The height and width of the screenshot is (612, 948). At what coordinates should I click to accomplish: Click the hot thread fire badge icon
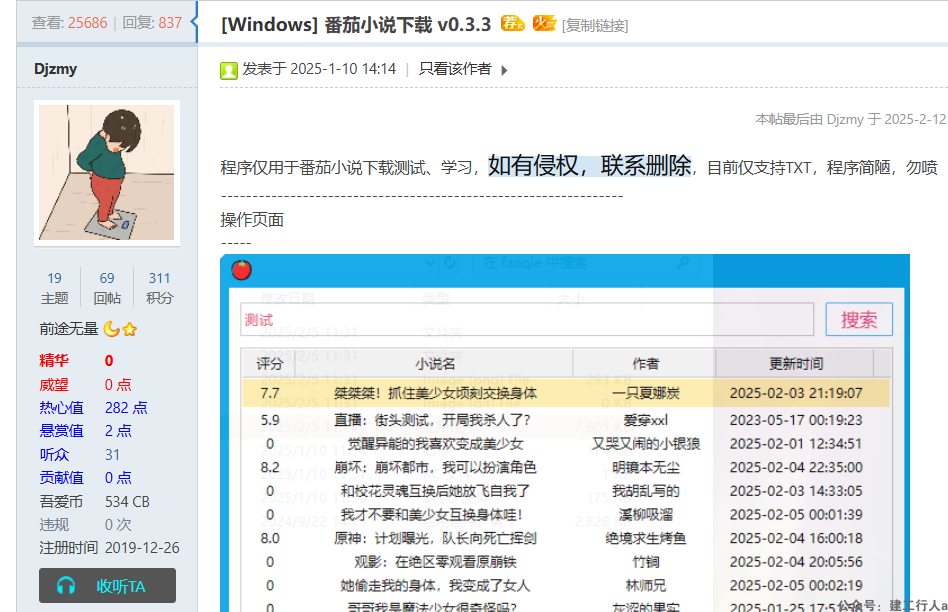(x=544, y=23)
